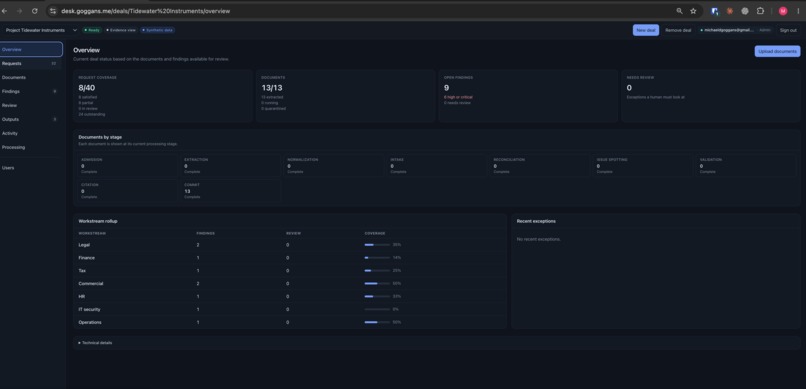Click the Remove deal button
This screenshot has height=389, width=806.
click(x=678, y=30)
